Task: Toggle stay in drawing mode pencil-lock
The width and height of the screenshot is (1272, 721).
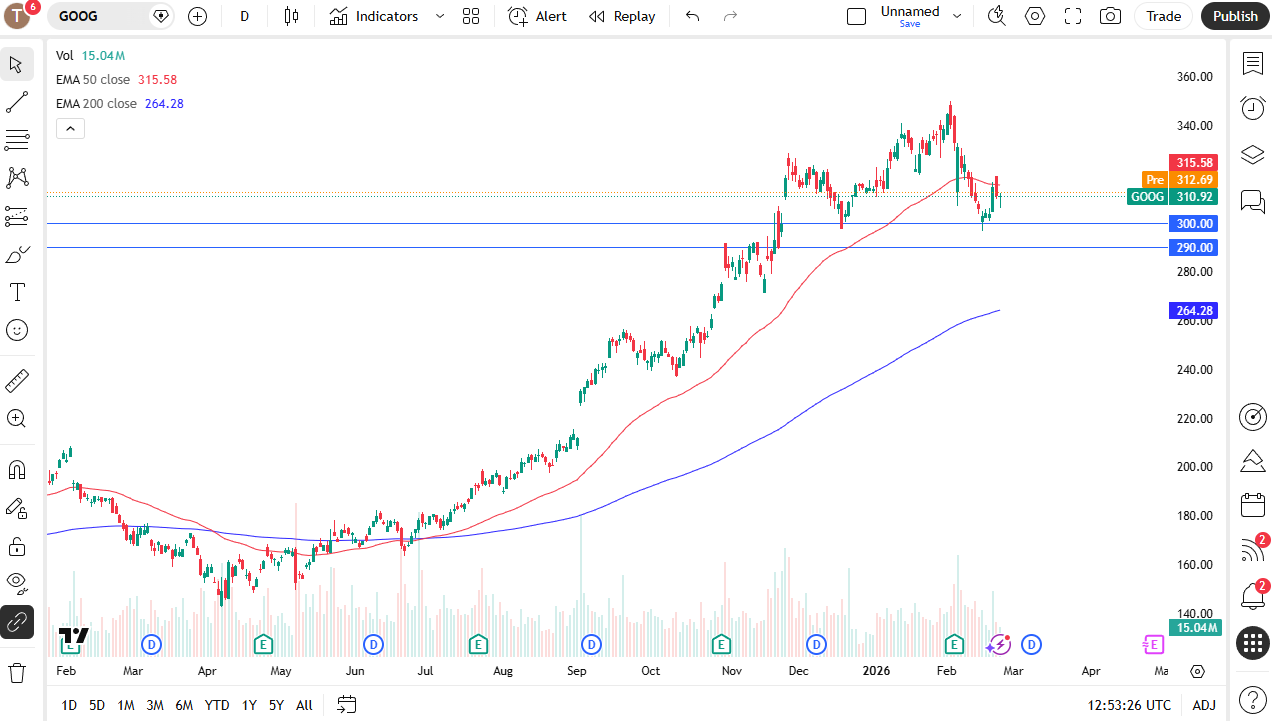Action: pos(17,508)
